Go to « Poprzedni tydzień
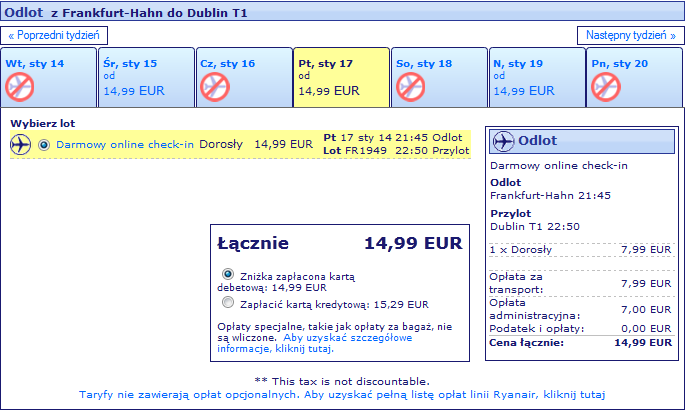 54,35
